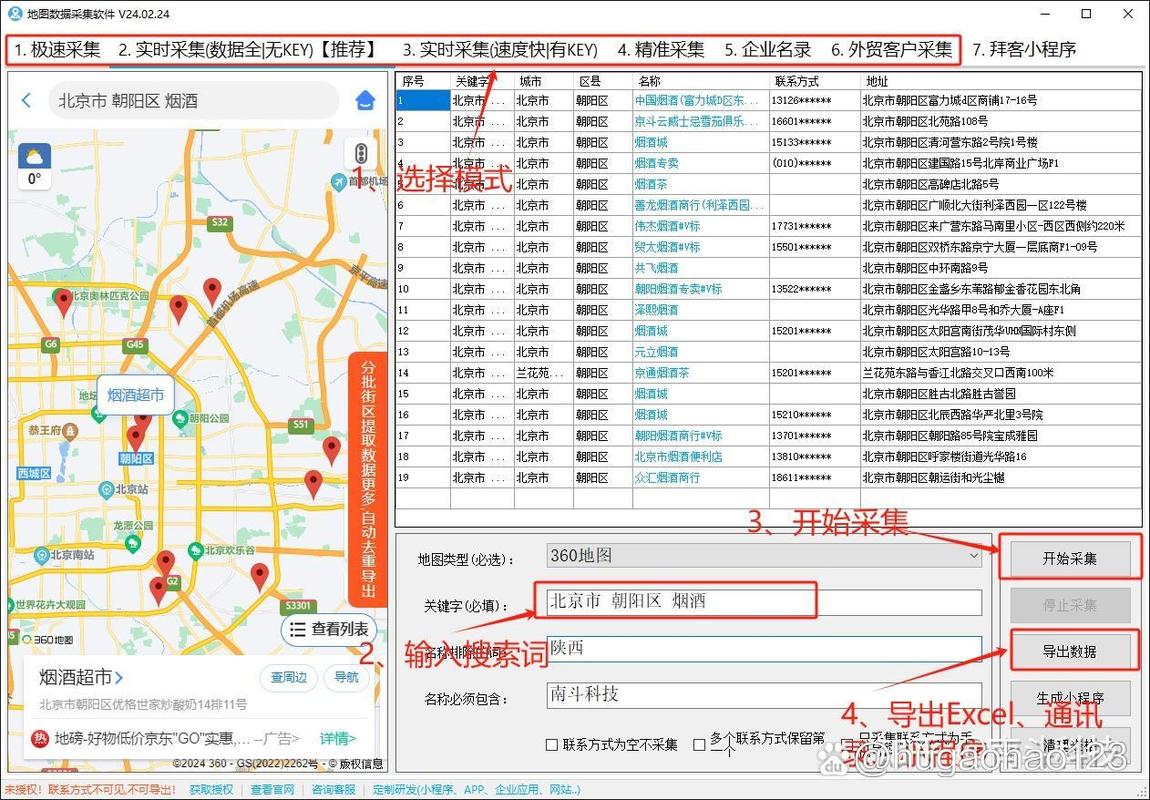Click the 序号 column header

pyautogui.click(x=423, y=81)
